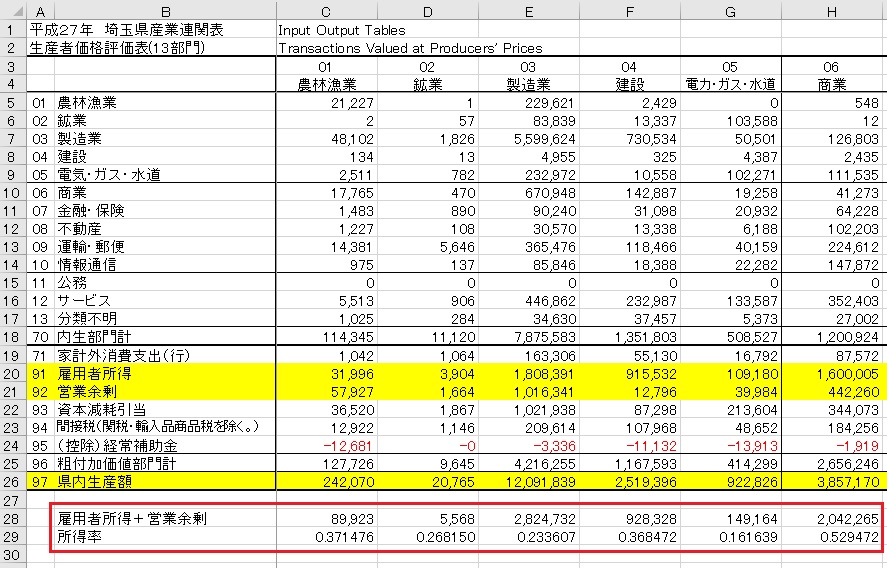Click row label 間接税(関税・輸入品商品税を除く。)
The width and height of the screenshot is (887, 568).
158,427
